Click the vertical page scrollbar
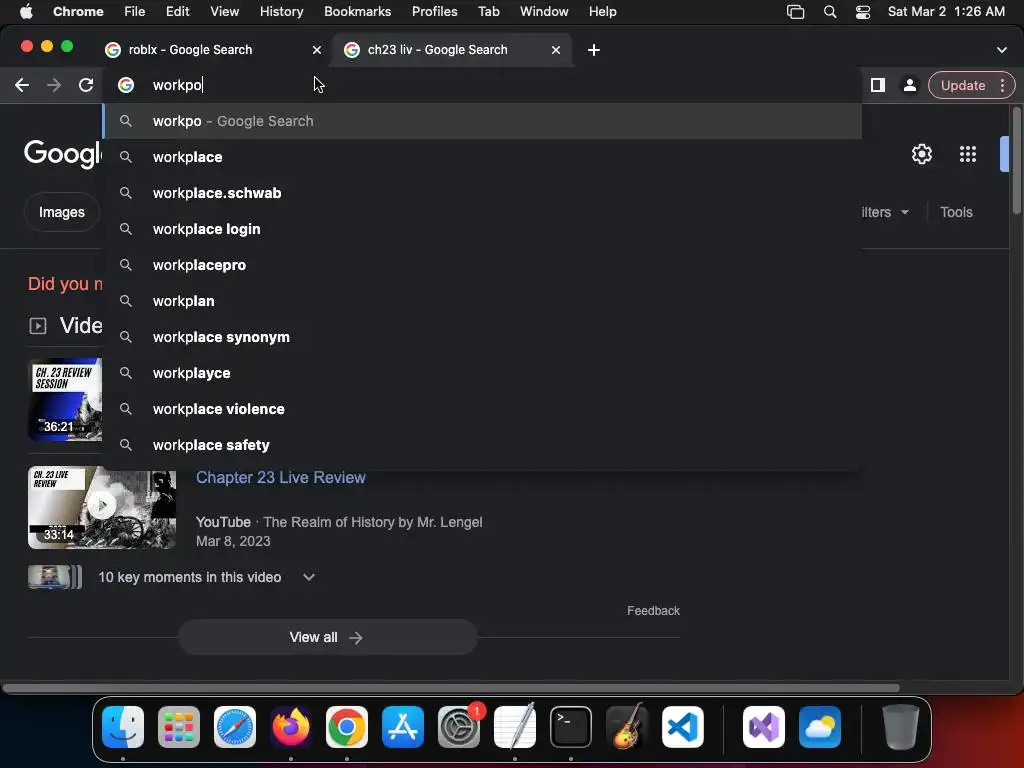This screenshot has width=1024, height=768. pyautogui.click(x=1016, y=160)
